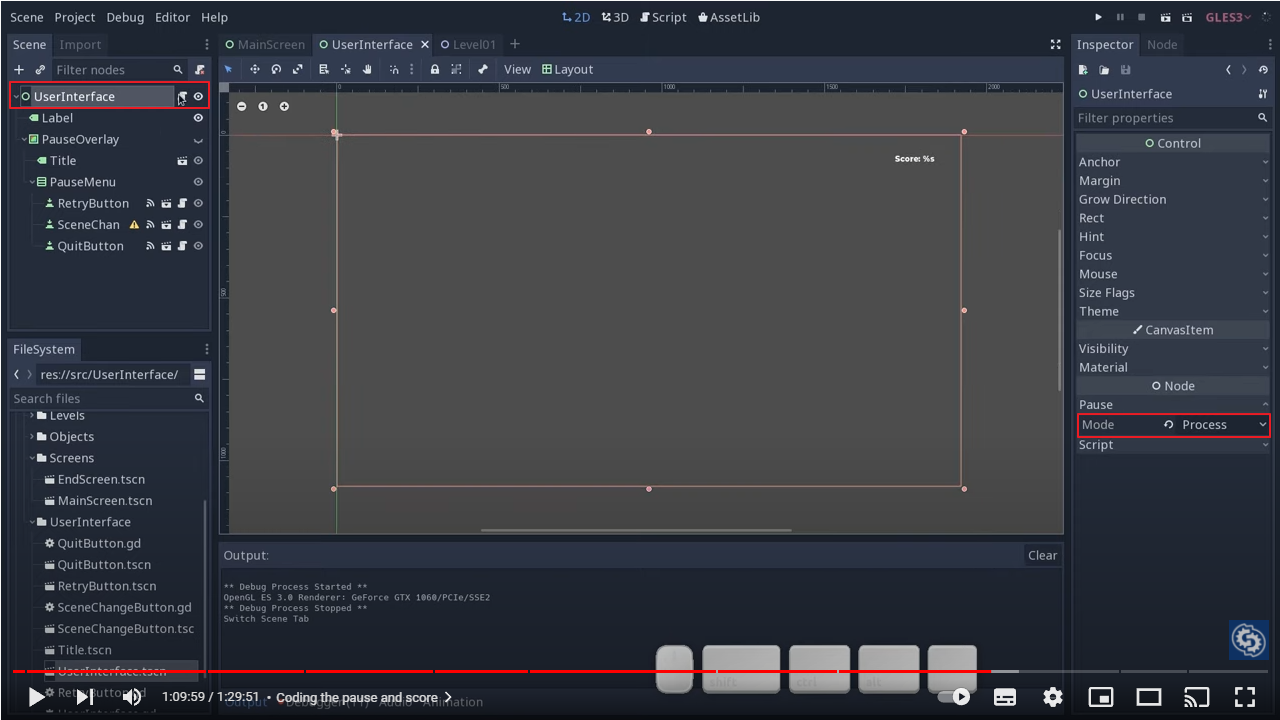This screenshot has width=1280, height=720.
Task: Attach script icon next to the filter nodes box
Action: point(200,70)
